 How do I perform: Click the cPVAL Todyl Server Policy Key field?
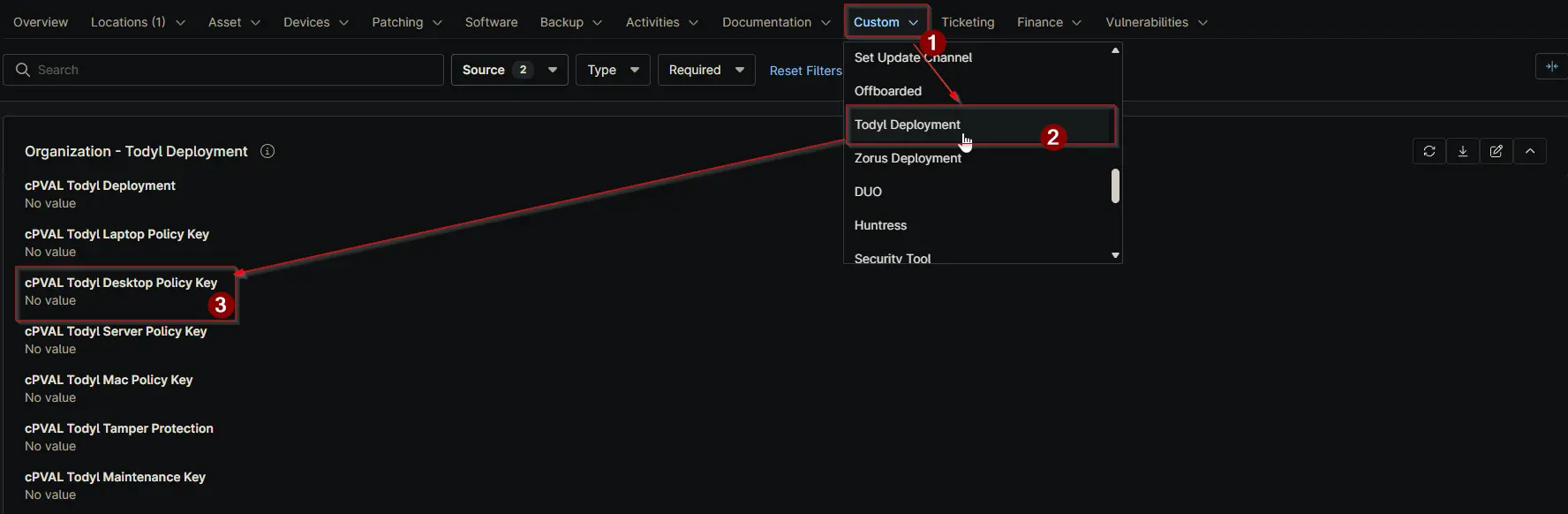(116, 340)
